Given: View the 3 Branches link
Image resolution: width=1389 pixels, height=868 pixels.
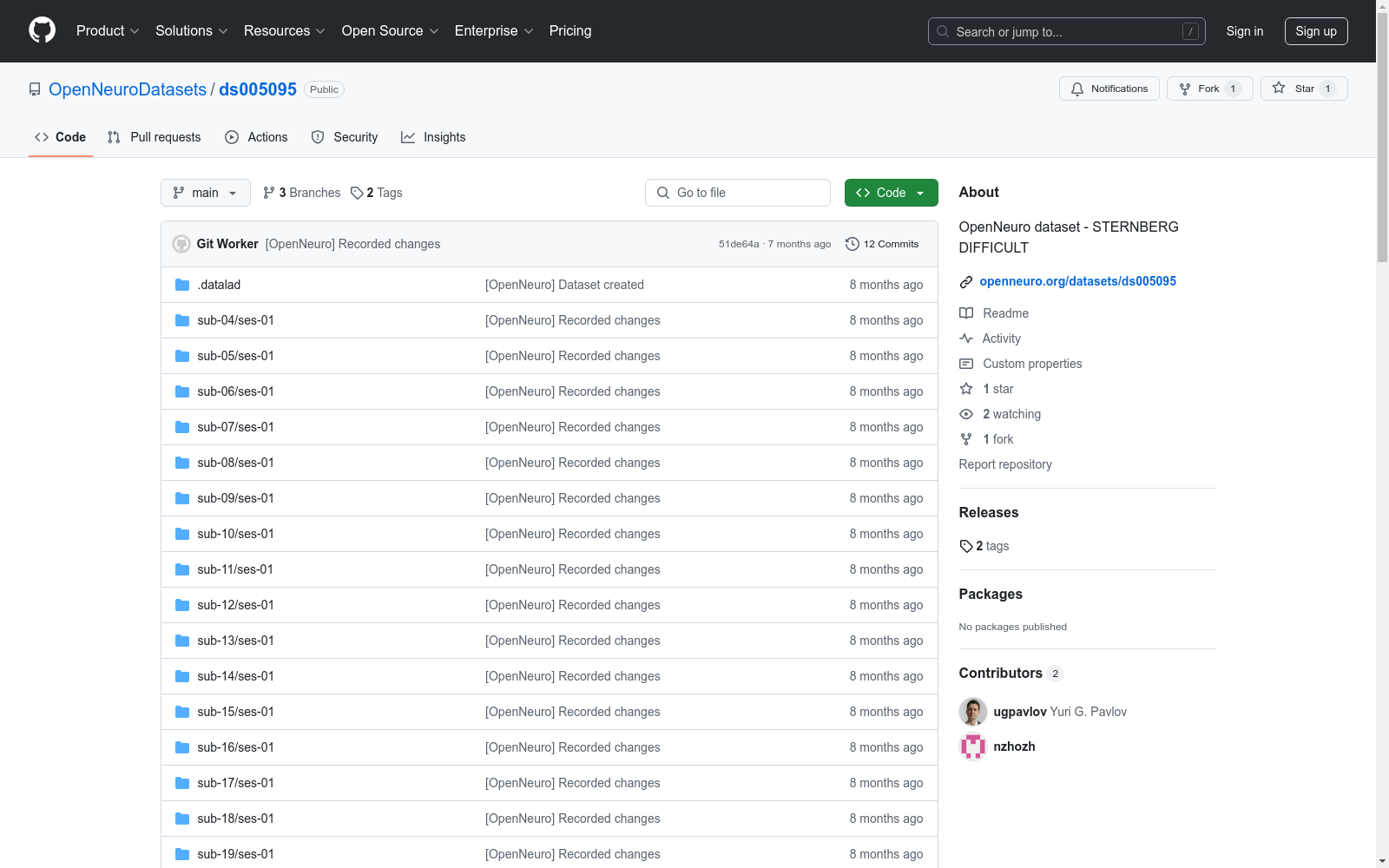Looking at the screenshot, I should click(x=302, y=193).
